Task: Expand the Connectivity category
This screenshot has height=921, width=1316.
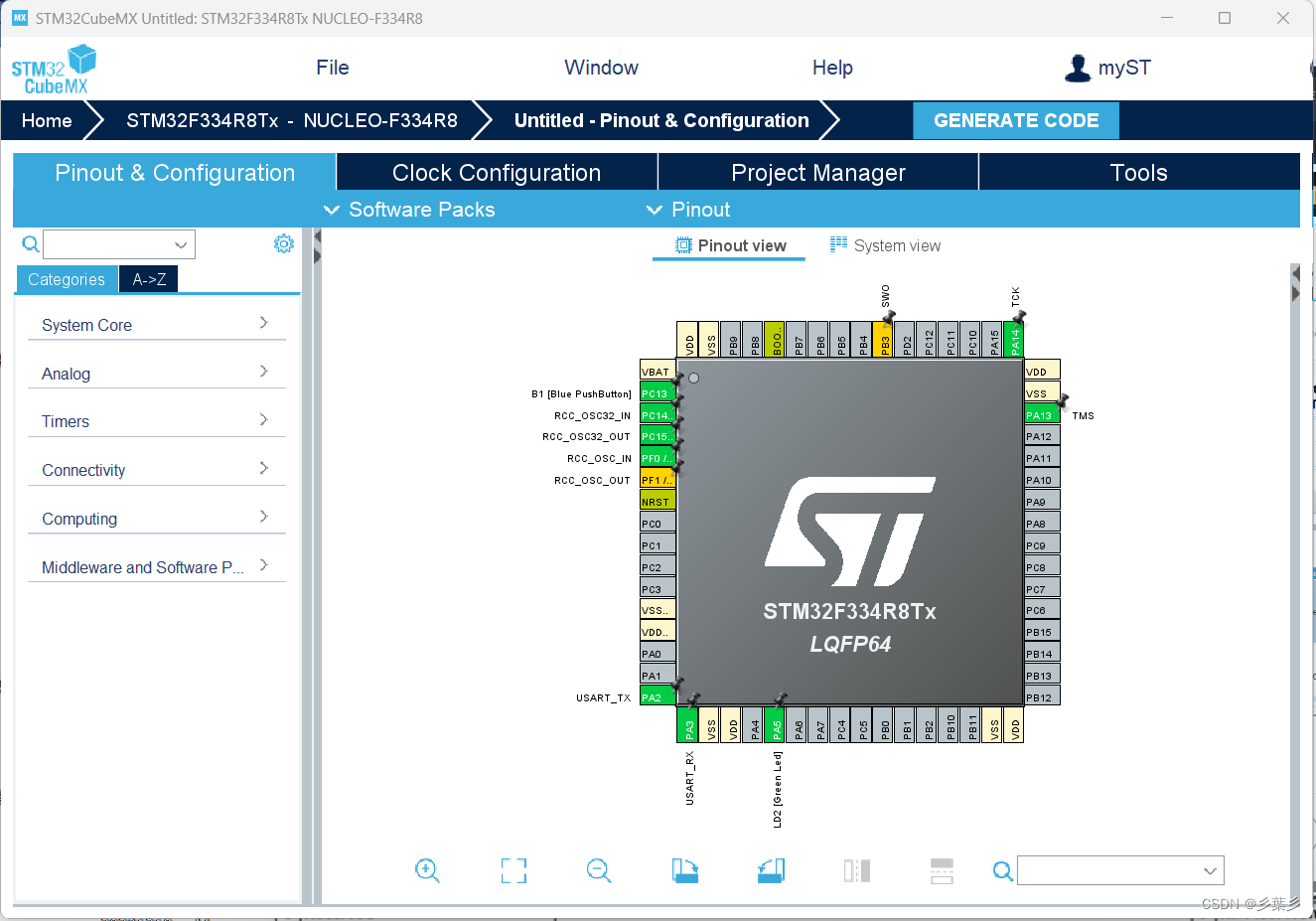Action: tap(156, 470)
